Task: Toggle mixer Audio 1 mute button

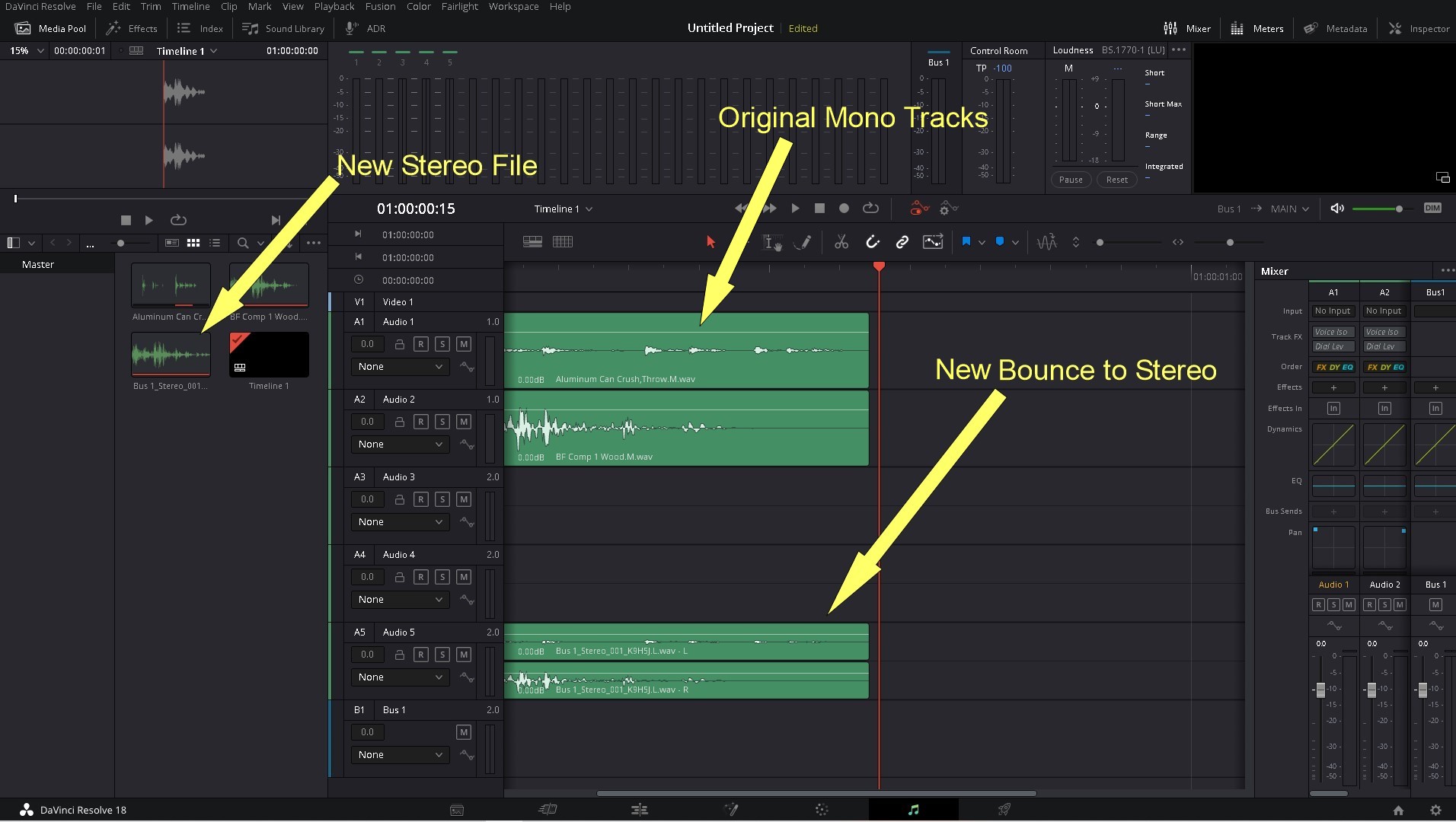Action: coord(1349,605)
